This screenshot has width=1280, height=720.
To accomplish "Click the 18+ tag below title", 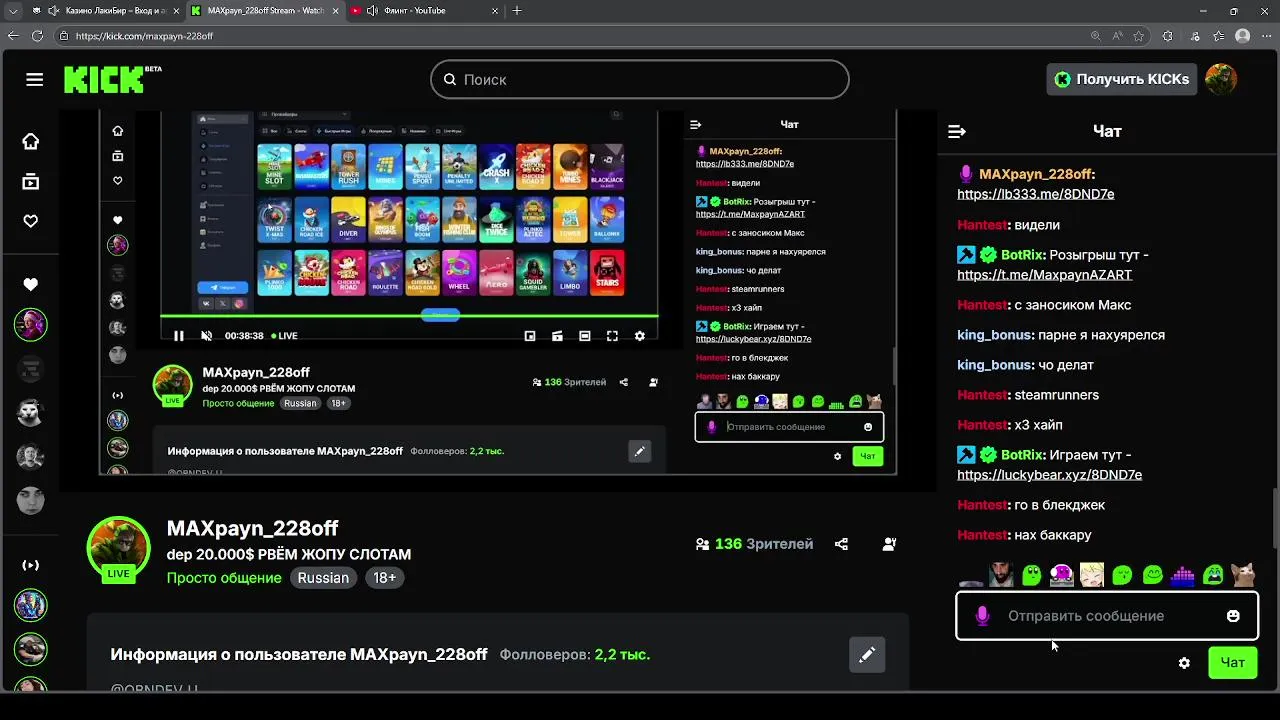I will point(384,578).
